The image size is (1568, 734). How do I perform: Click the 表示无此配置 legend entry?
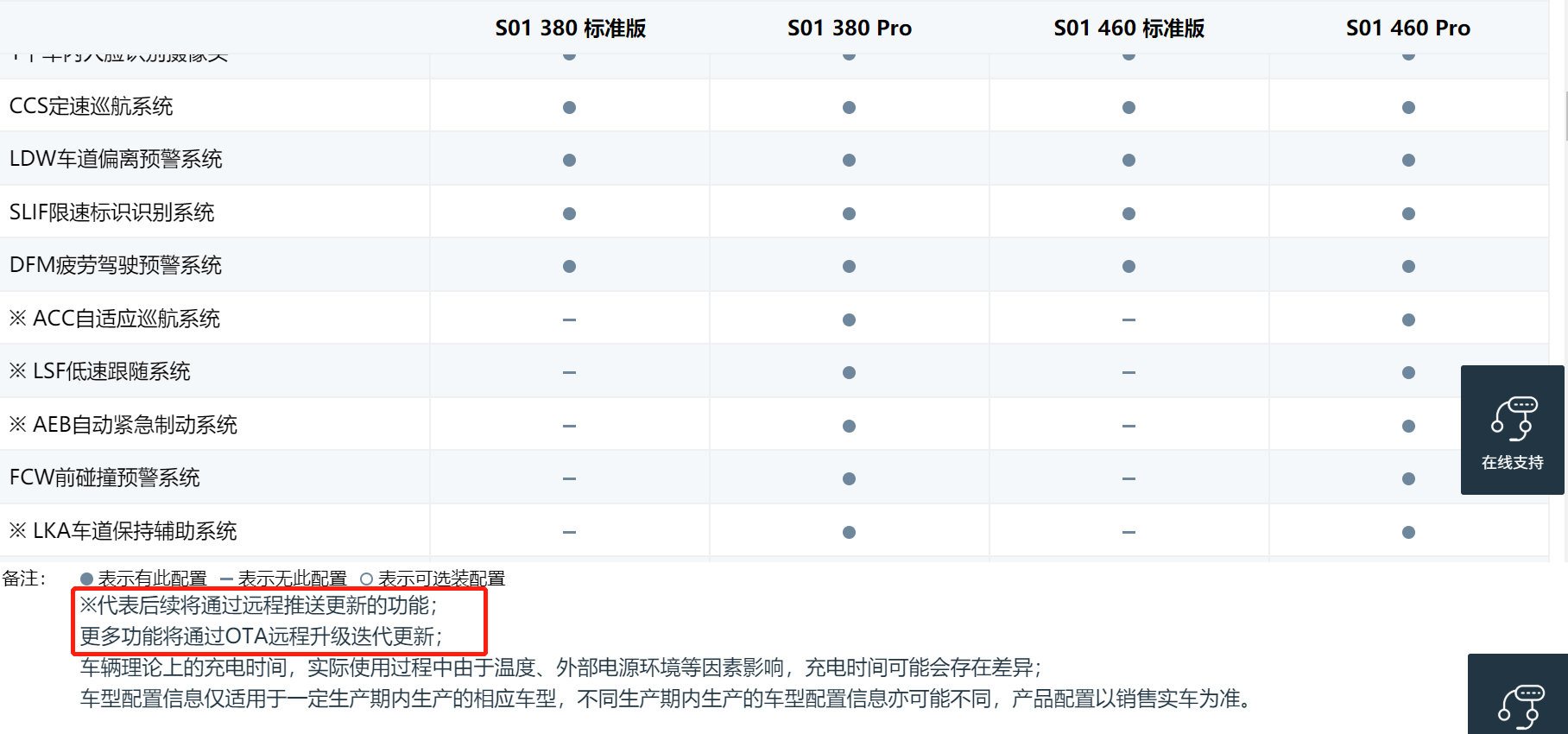point(284,578)
